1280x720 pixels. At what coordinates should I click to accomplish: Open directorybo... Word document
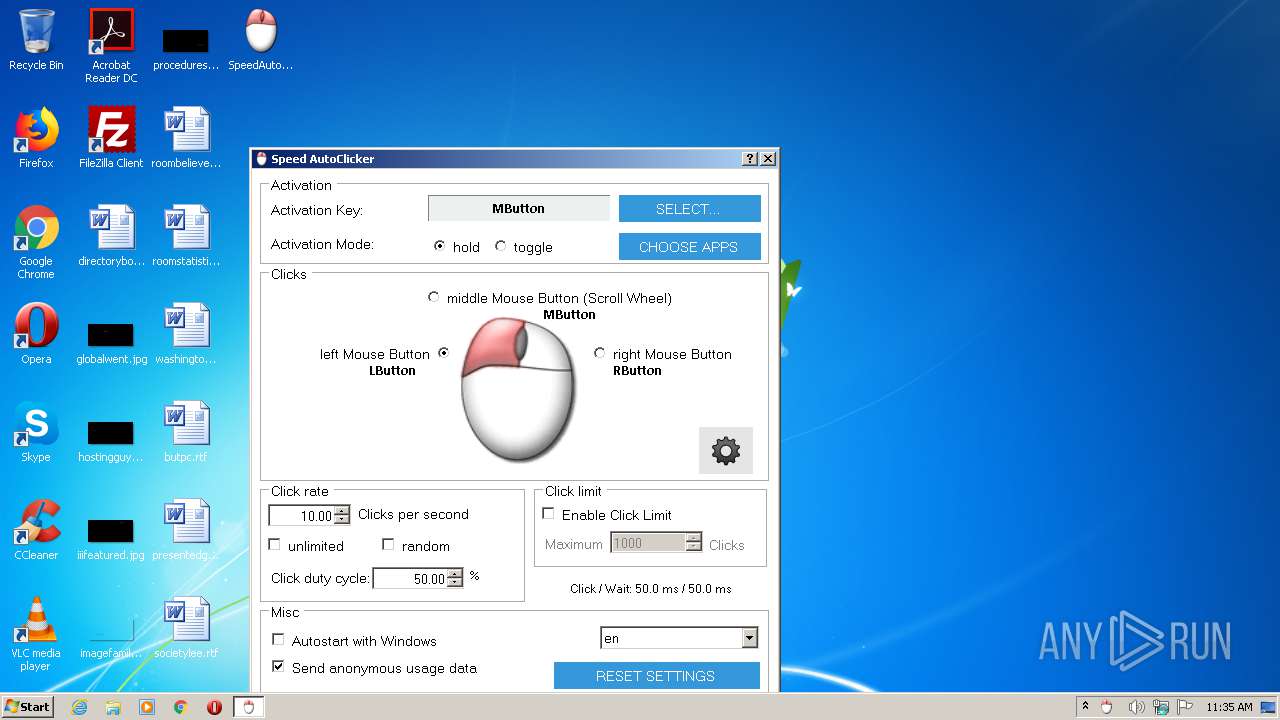111,236
